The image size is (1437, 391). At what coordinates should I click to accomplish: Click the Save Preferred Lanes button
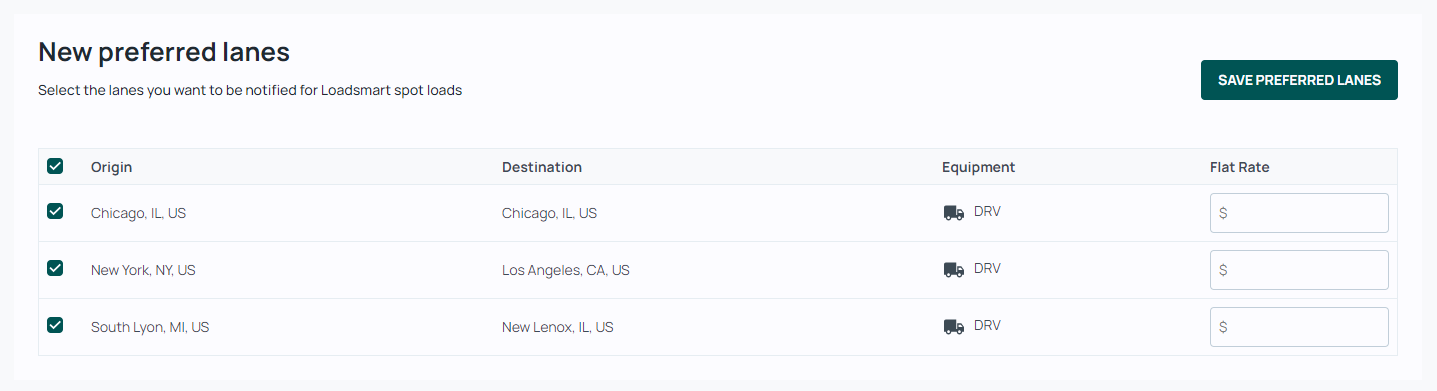[1299, 80]
